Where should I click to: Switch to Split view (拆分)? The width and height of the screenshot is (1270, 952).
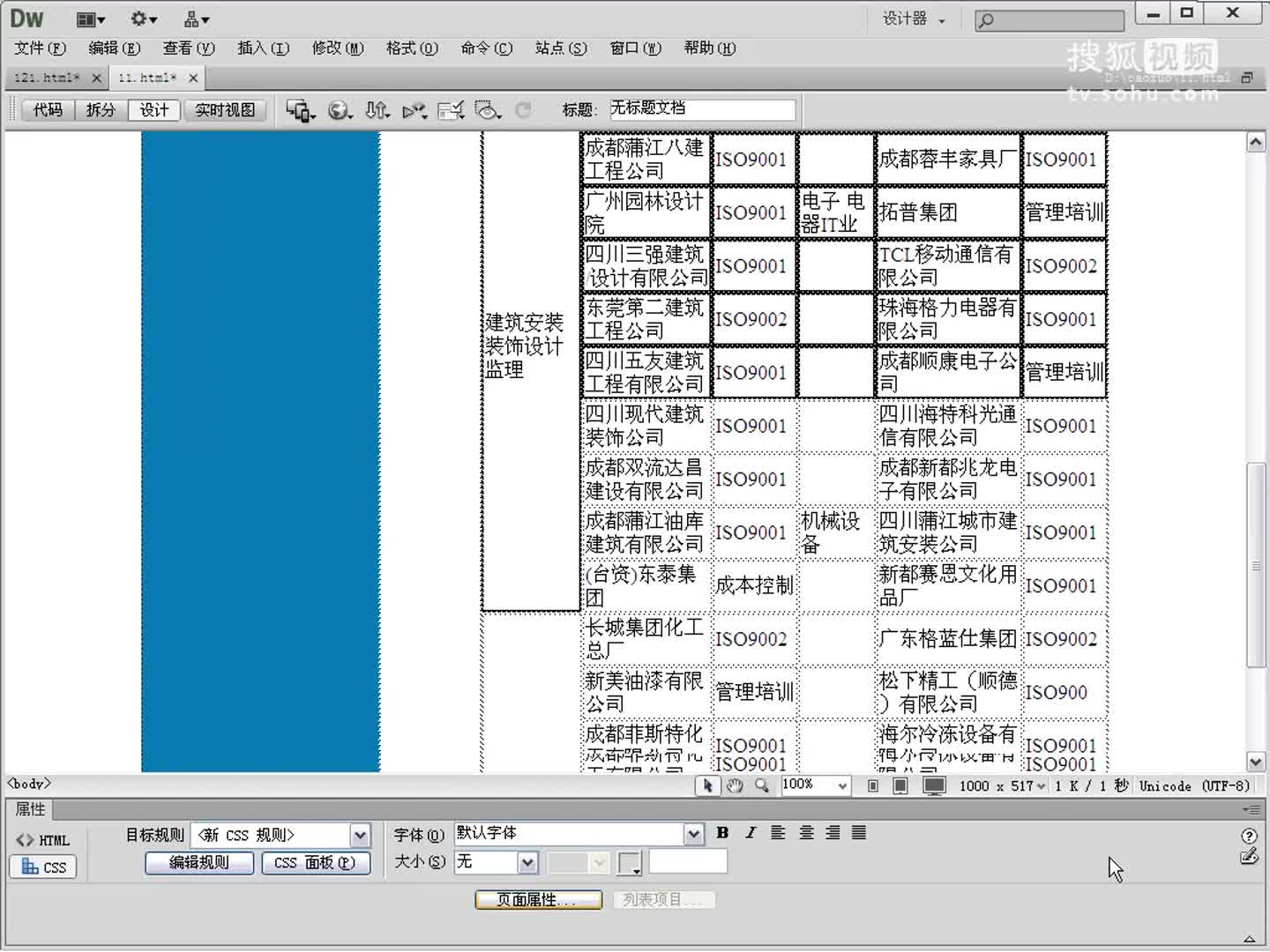tap(101, 110)
